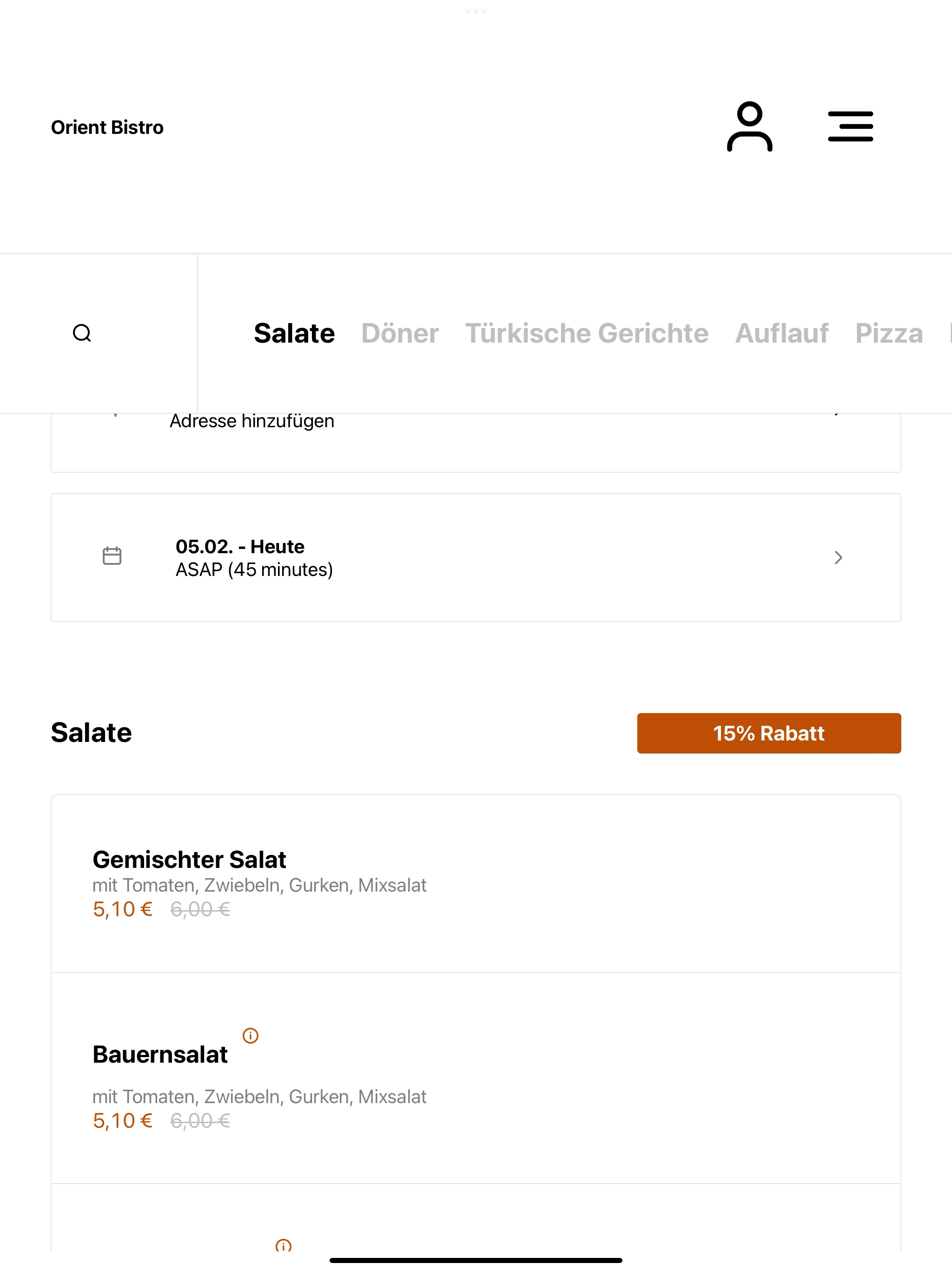
Task: Tap the calendar icon for delivery date
Action: 112,556
